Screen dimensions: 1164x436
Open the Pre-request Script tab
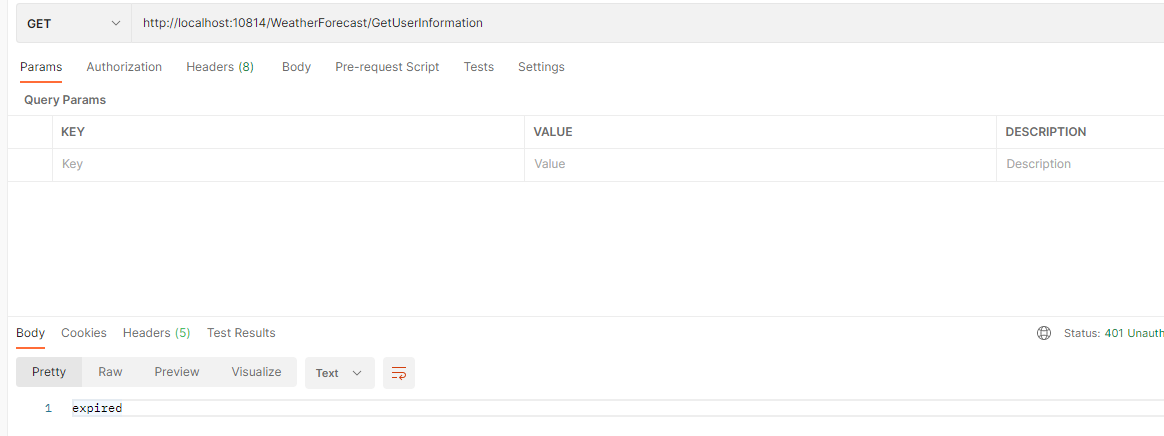coord(387,67)
